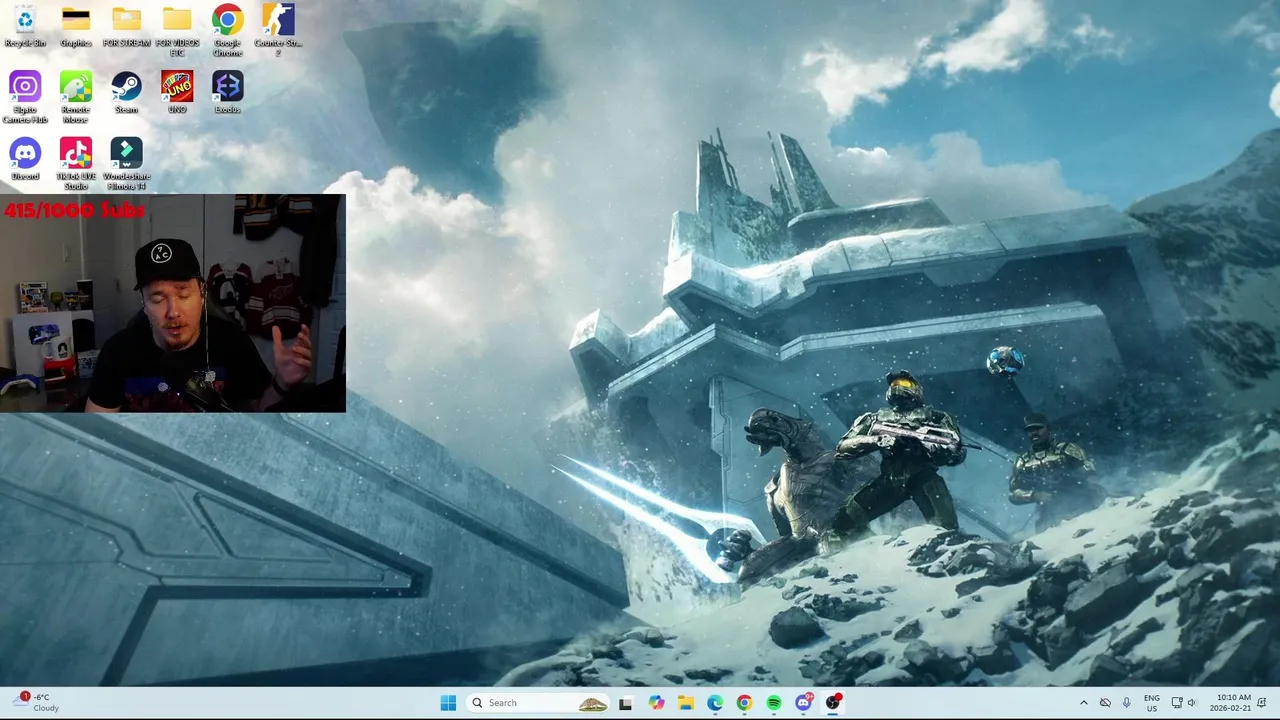Screen dimensions: 1280x720
Task: Open the notification bell in tray
Action: pos(1264,703)
